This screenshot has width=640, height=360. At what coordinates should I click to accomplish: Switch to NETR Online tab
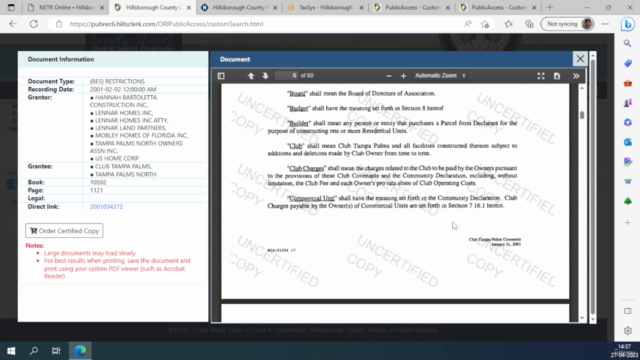66,7
